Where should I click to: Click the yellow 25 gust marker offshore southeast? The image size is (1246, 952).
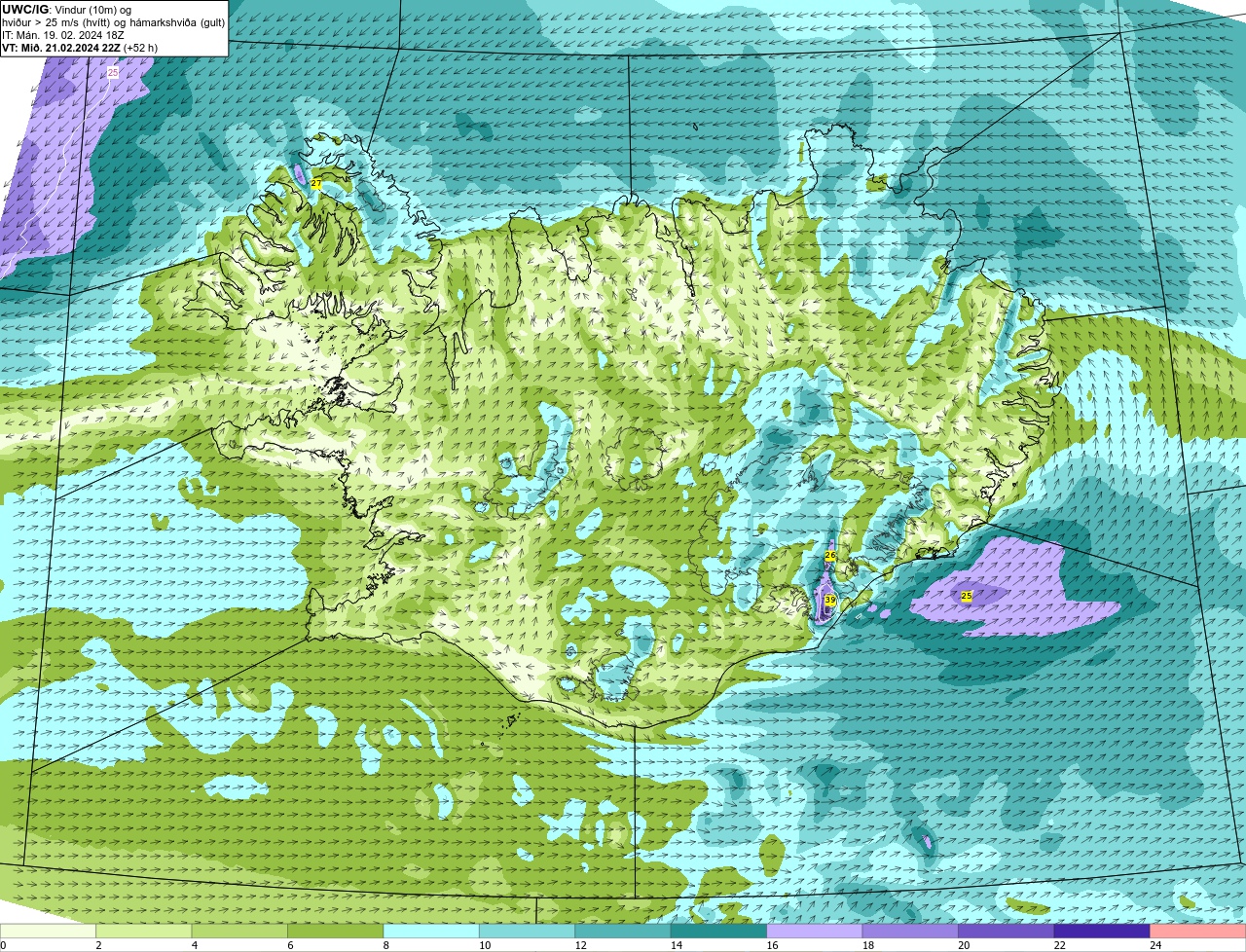(967, 596)
